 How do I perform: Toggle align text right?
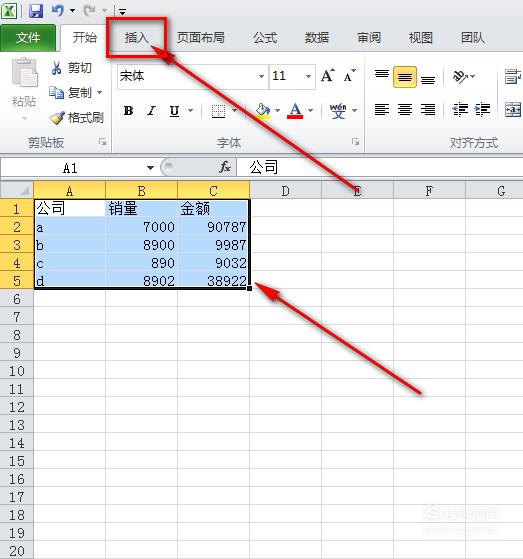point(427,109)
